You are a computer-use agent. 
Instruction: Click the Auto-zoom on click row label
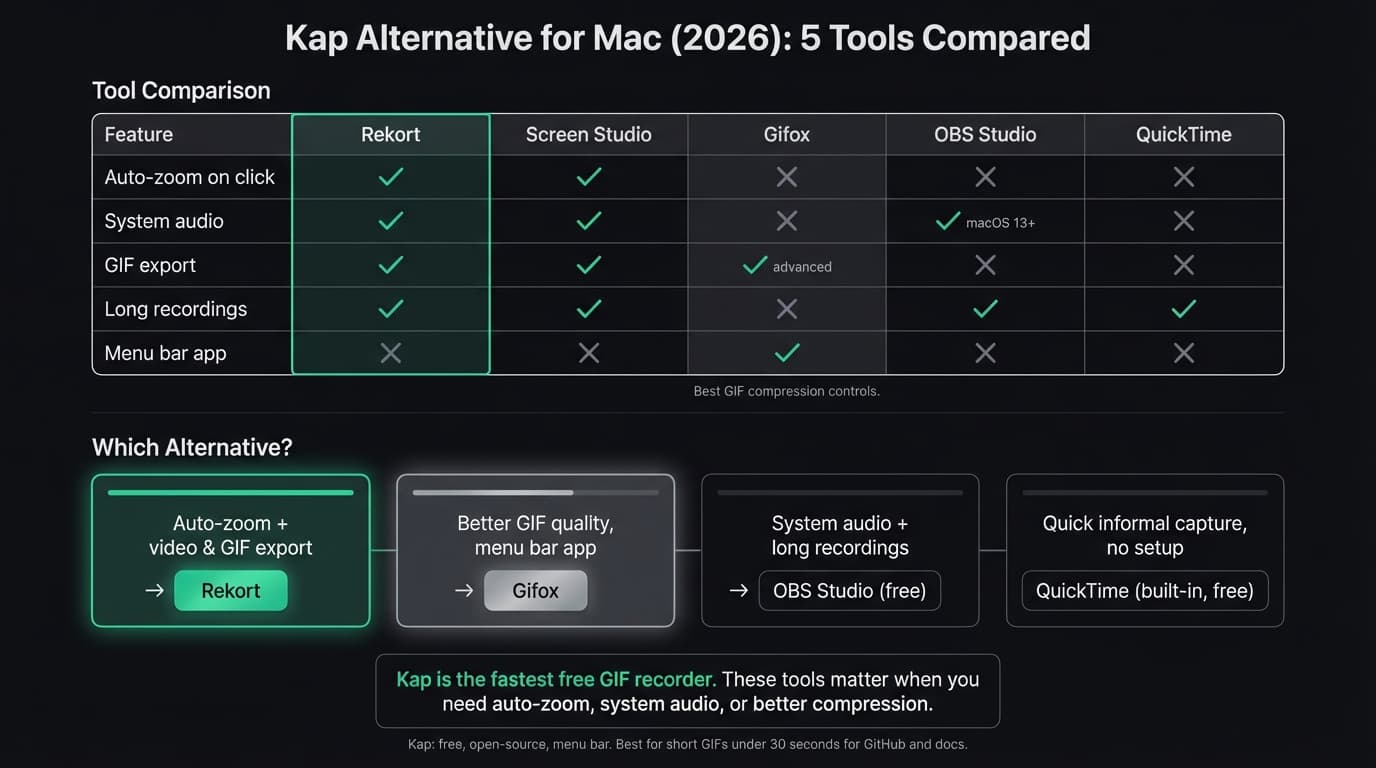pos(189,177)
